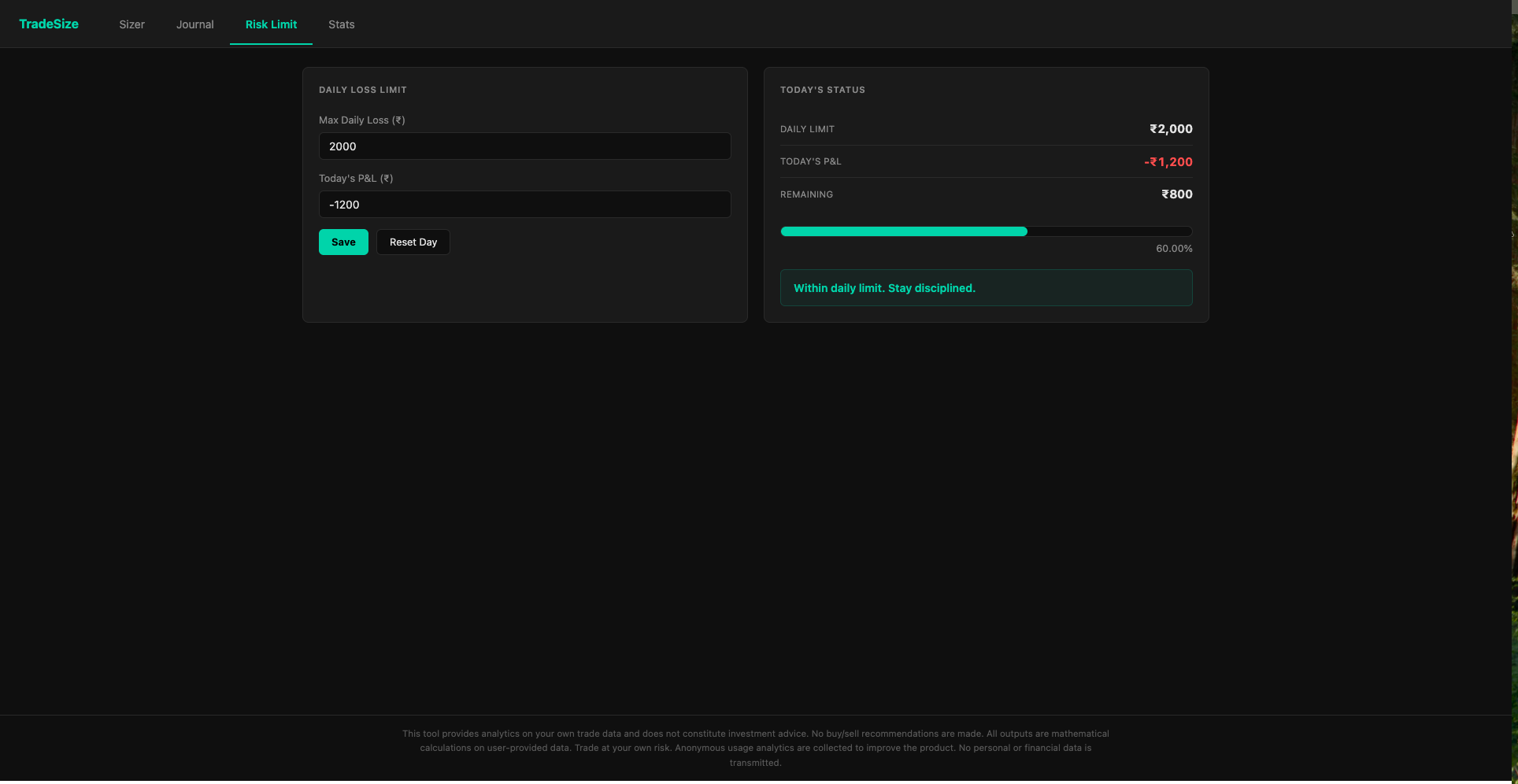Click the Save button
Viewport: 1518px width, 784px height.
pos(343,242)
